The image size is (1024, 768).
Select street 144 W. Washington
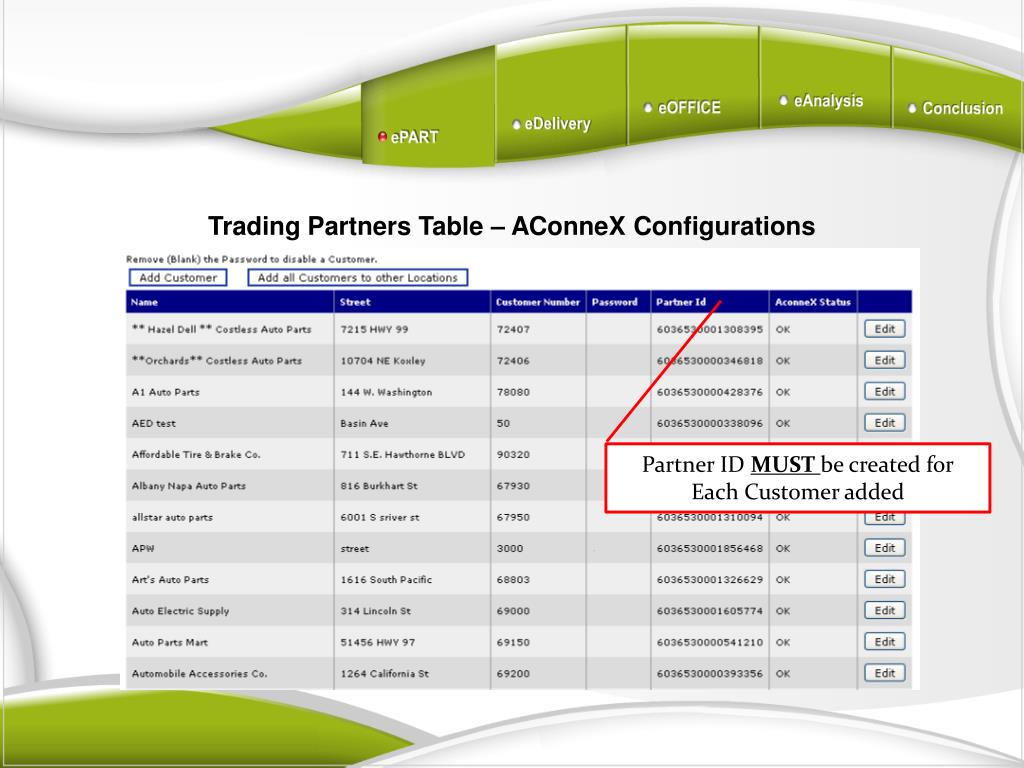click(386, 392)
